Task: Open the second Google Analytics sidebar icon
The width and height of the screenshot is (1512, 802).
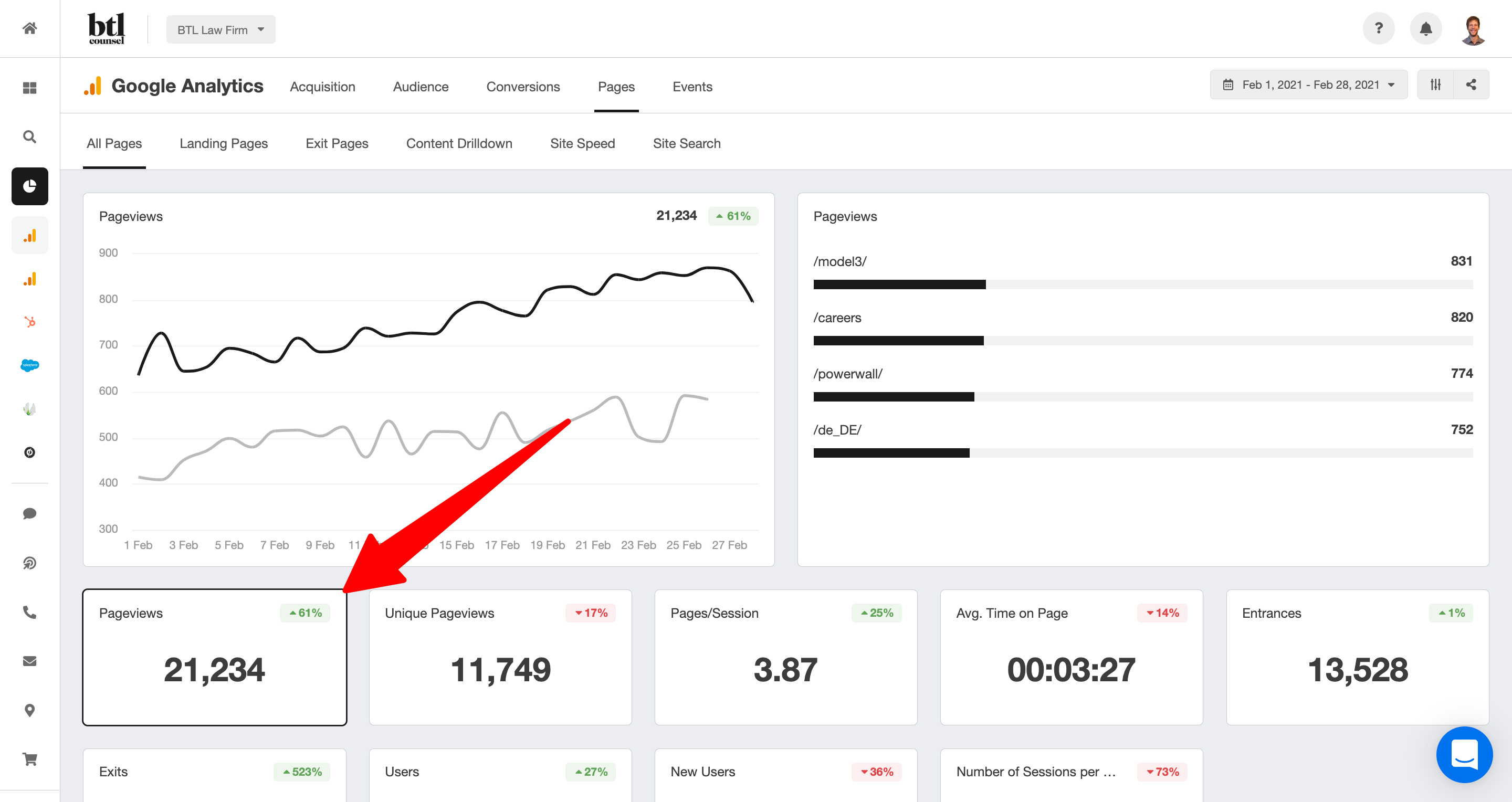Action: coord(29,279)
